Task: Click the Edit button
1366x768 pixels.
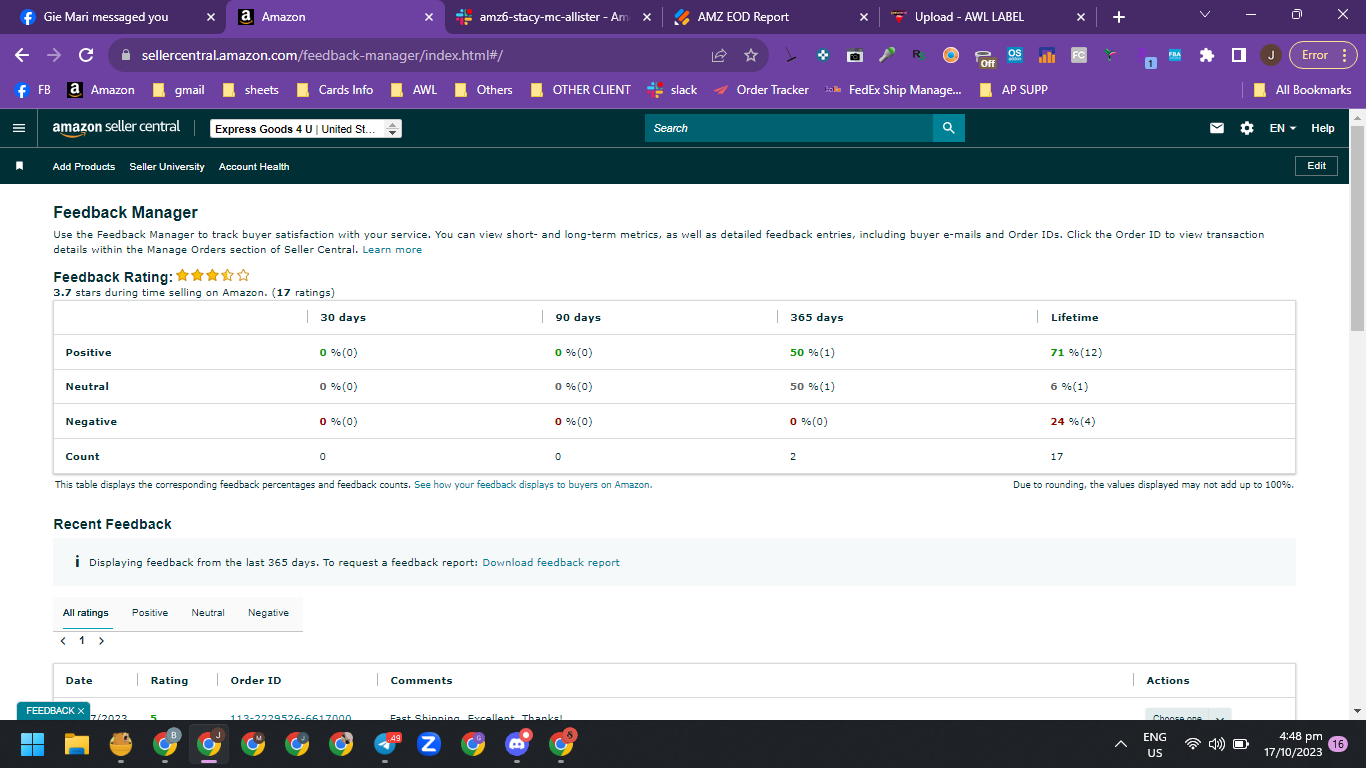Action: point(1316,166)
